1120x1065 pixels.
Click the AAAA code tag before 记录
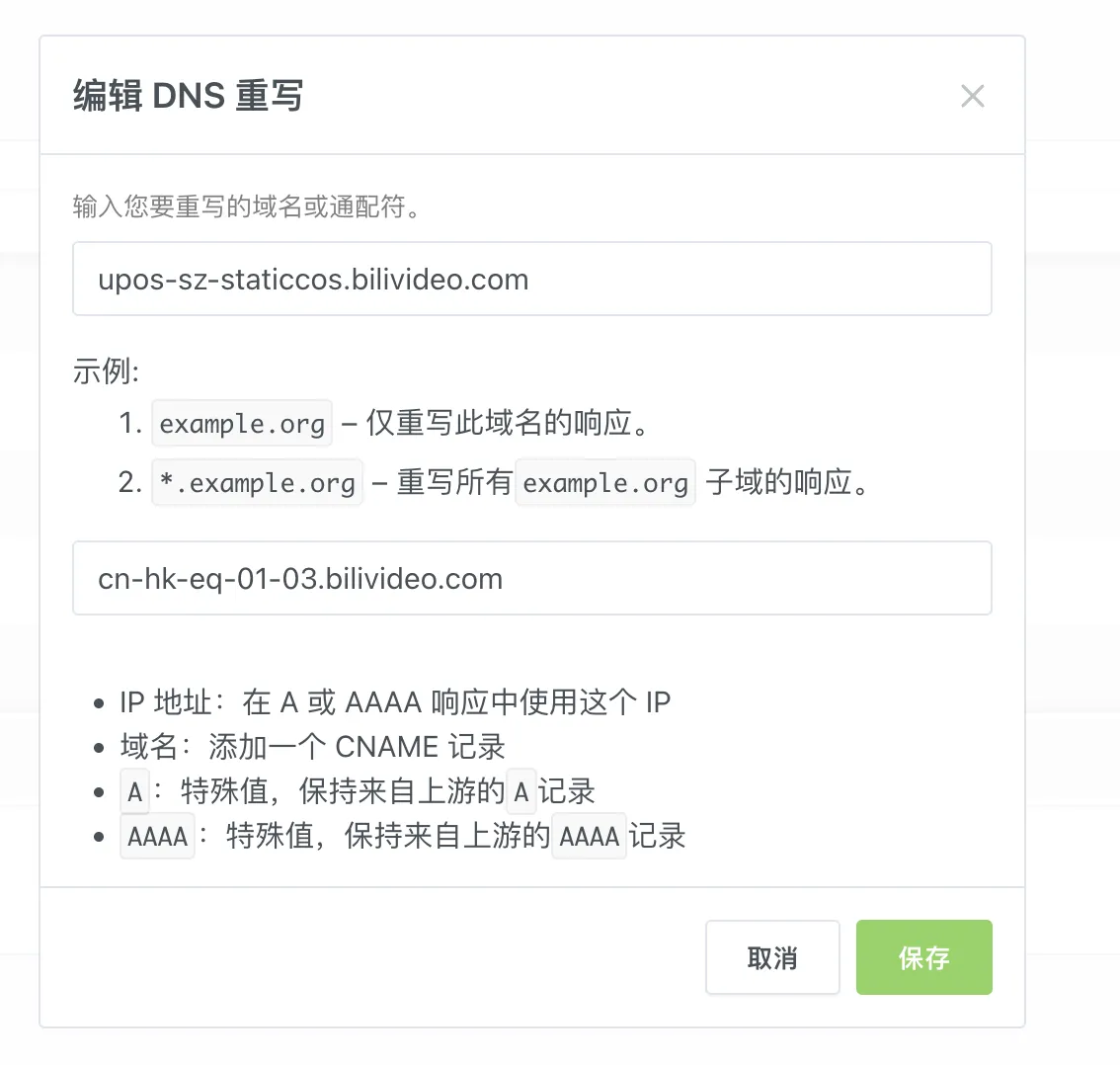click(589, 836)
